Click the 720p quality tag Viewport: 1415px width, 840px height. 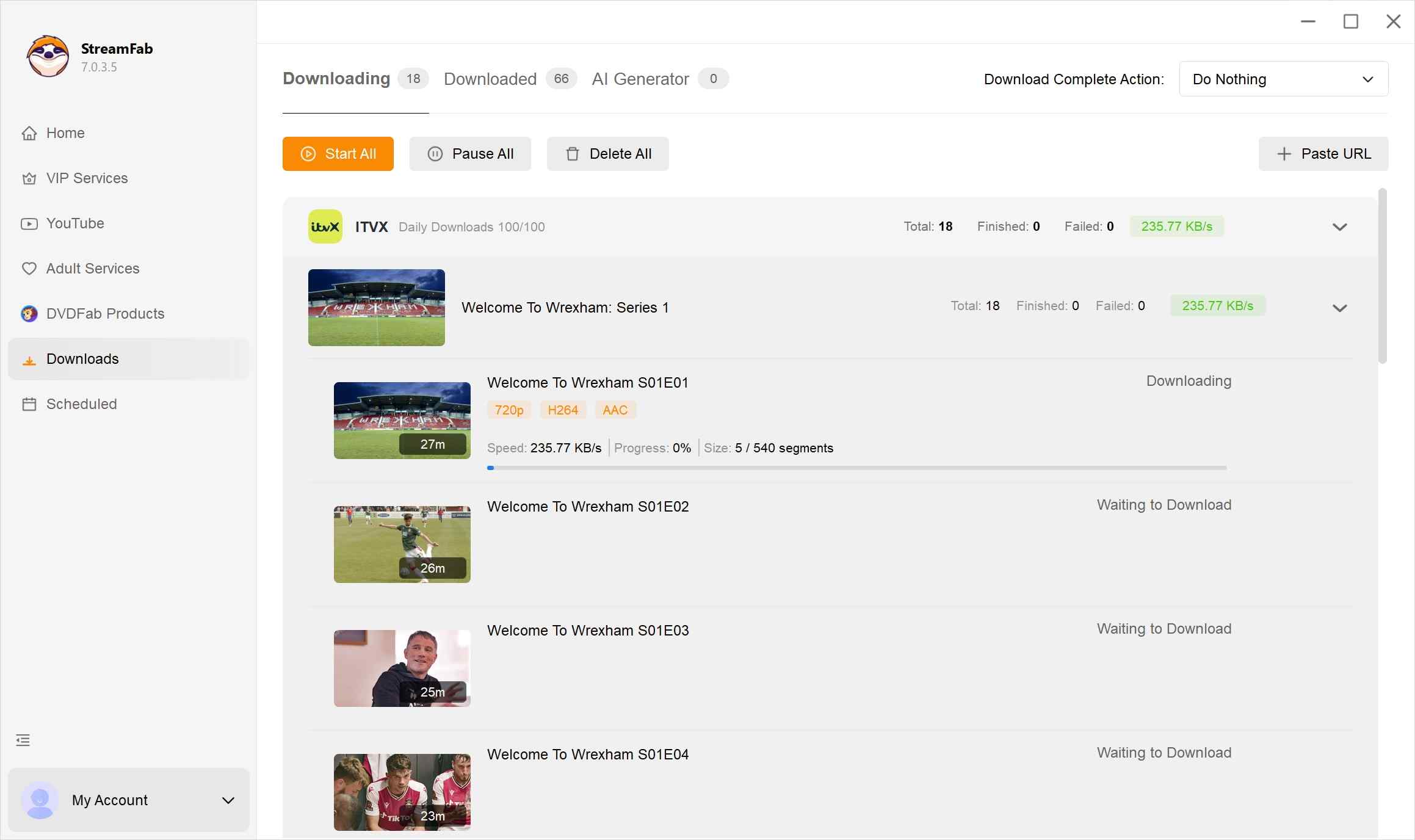click(509, 410)
